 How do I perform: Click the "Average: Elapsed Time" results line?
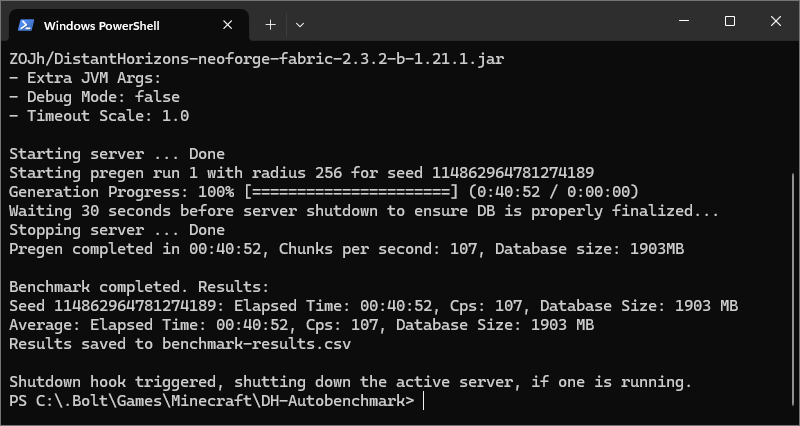tap(302, 325)
